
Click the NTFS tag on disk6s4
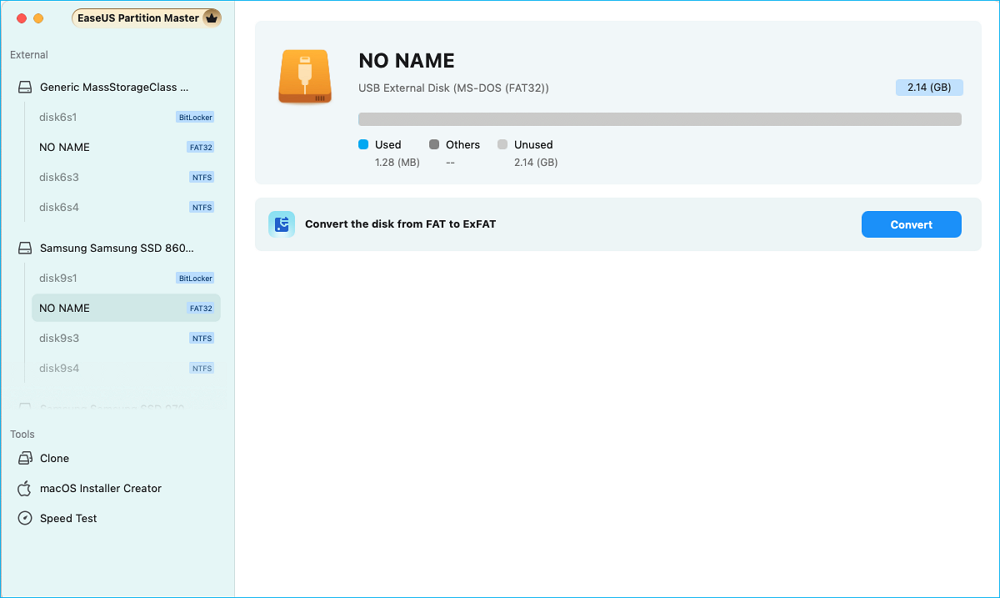202,207
